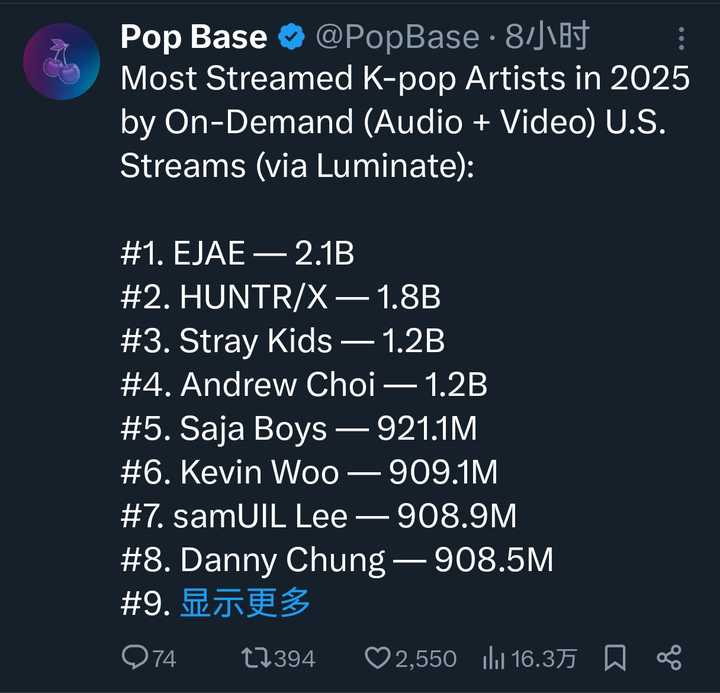Open the Pop Base cherry avatar
Image resolution: width=720 pixels, height=693 pixels.
pyautogui.click(x=61, y=62)
